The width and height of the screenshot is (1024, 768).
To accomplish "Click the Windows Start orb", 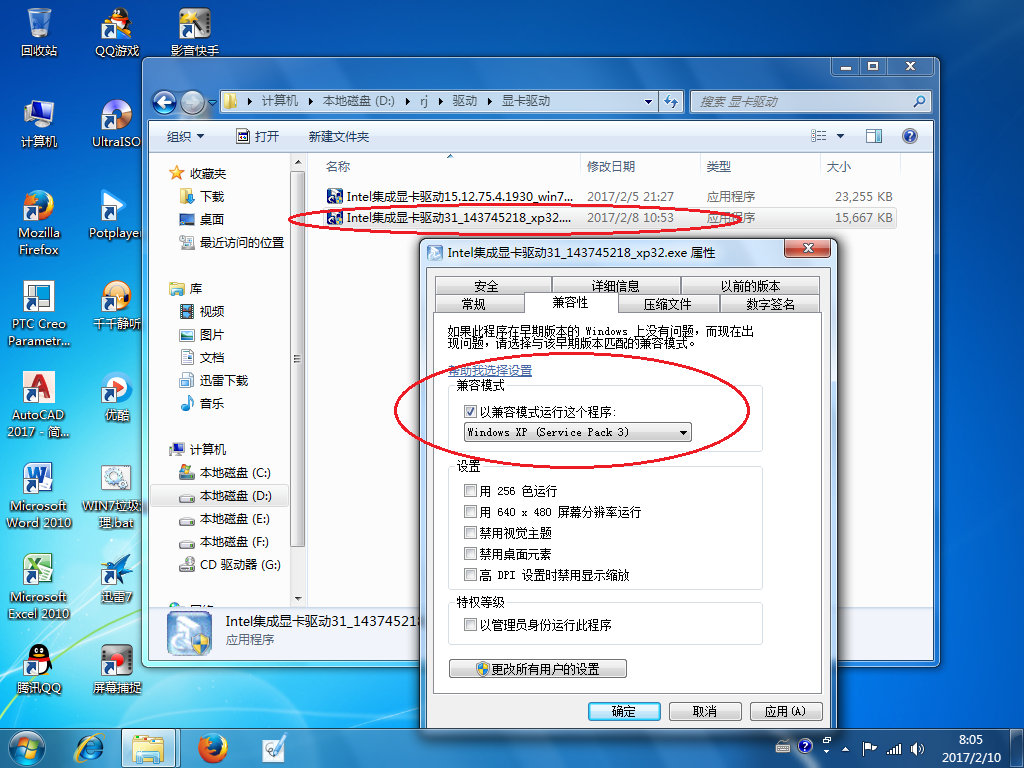I will tap(26, 748).
